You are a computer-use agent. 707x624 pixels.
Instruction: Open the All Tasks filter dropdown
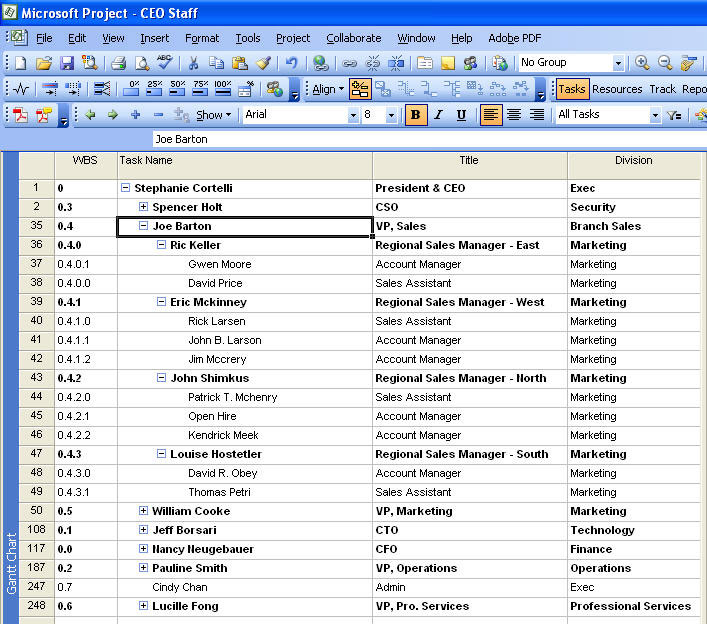[x=655, y=115]
